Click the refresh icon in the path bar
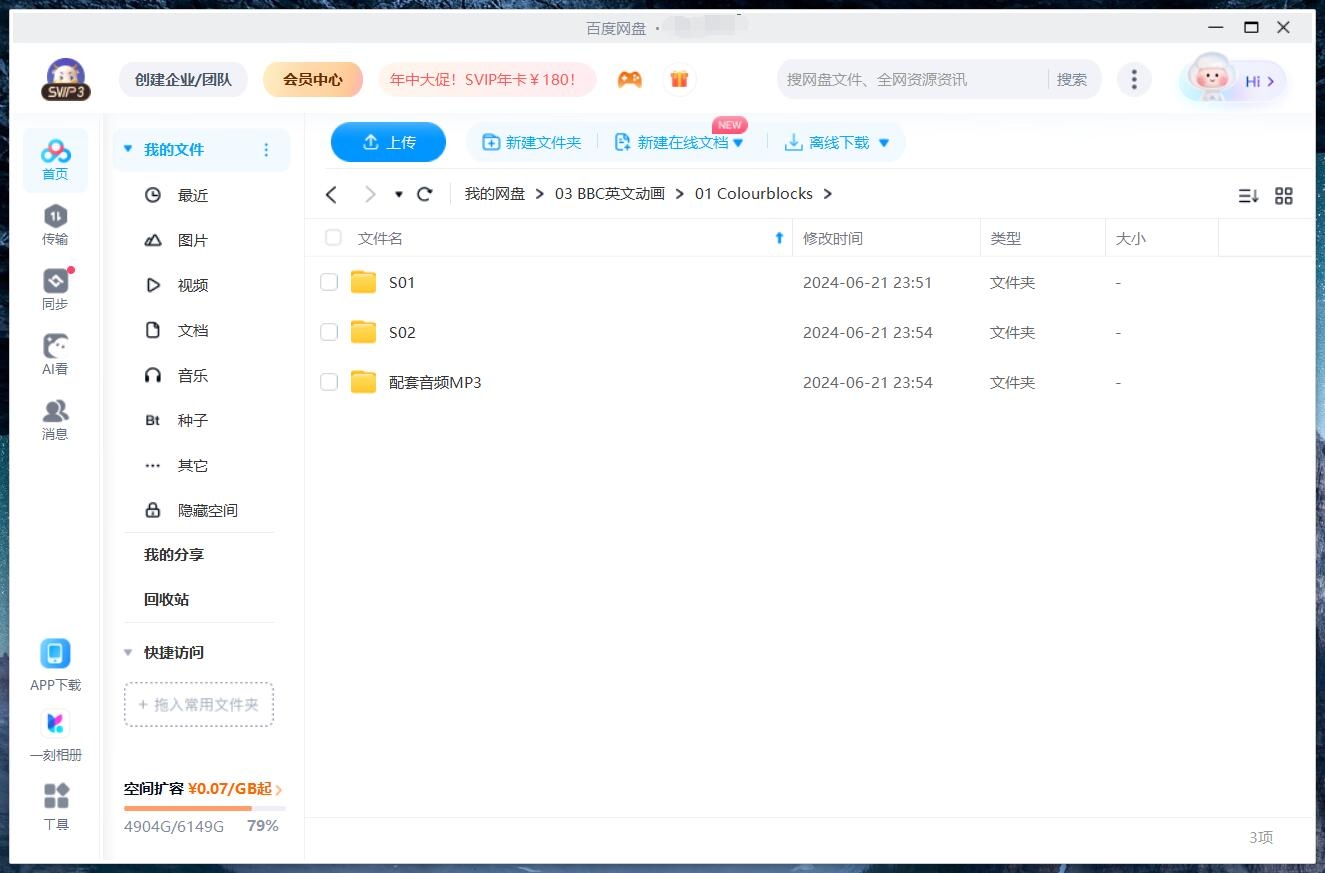The height and width of the screenshot is (873, 1325). click(424, 193)
